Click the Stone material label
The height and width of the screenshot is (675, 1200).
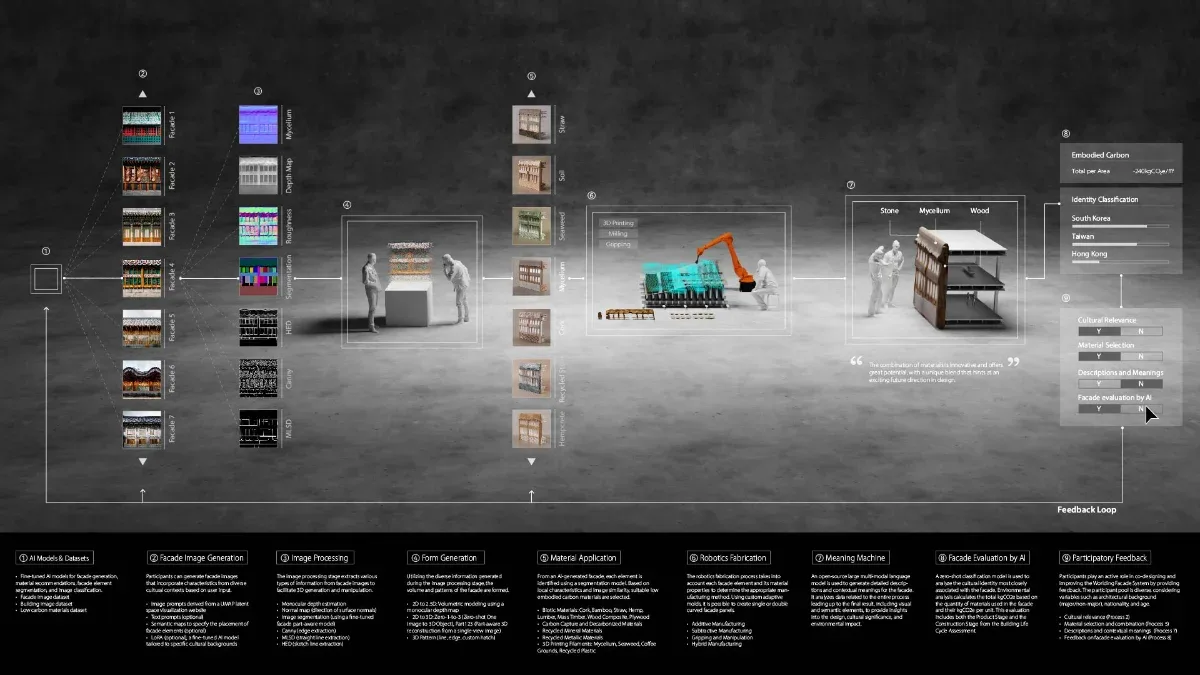(889, 211)
